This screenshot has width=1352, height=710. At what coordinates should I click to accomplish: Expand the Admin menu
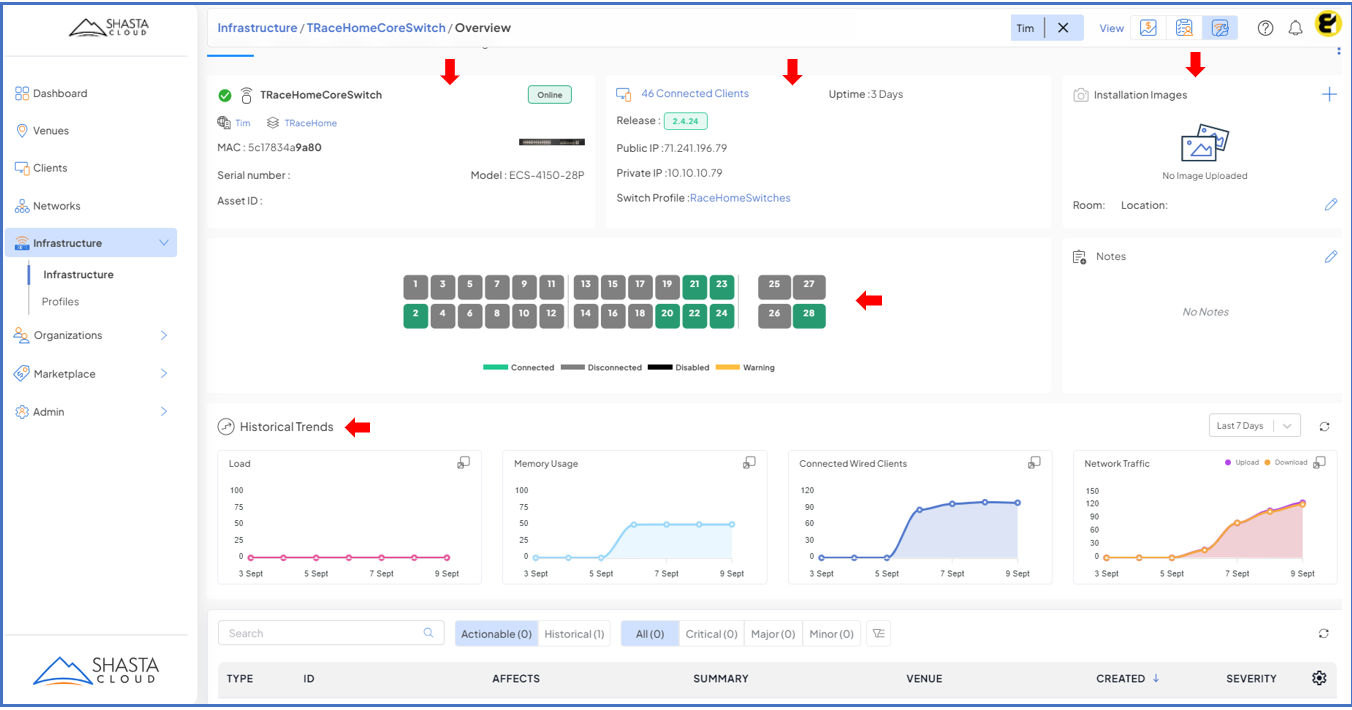point(164,411)
